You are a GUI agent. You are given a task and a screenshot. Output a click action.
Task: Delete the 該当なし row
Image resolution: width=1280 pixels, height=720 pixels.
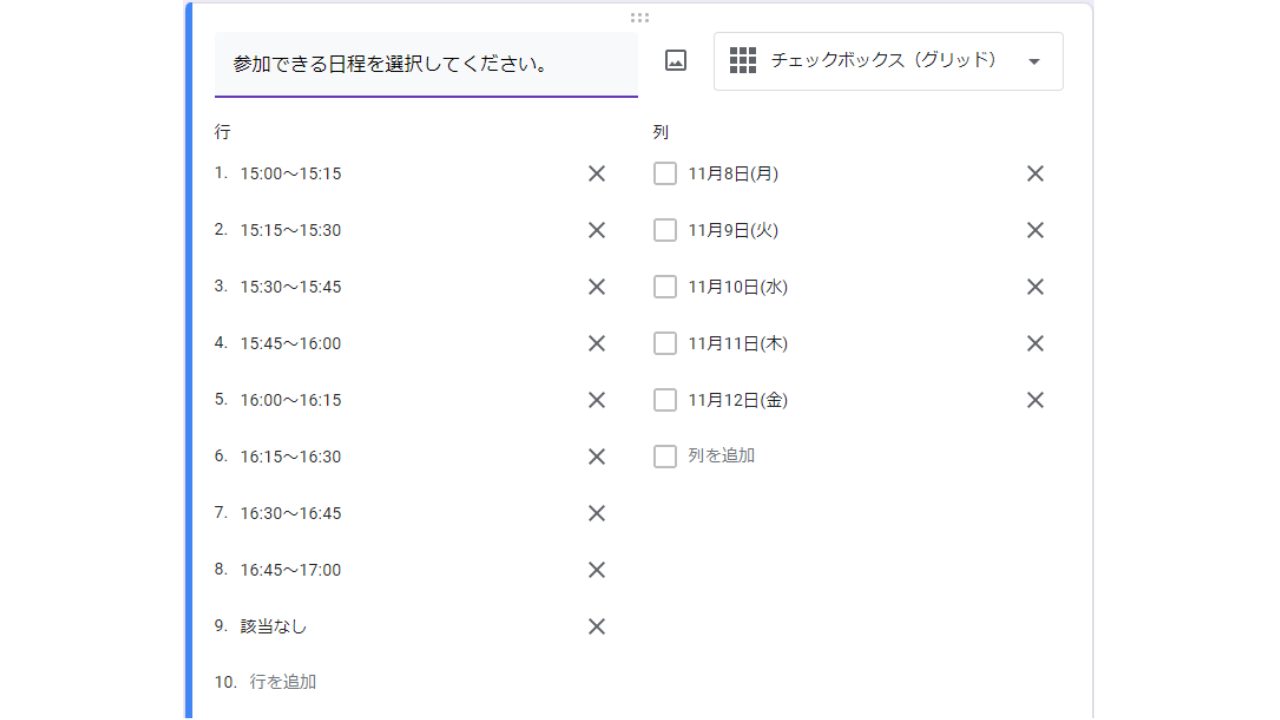click(x=597, y=627)
